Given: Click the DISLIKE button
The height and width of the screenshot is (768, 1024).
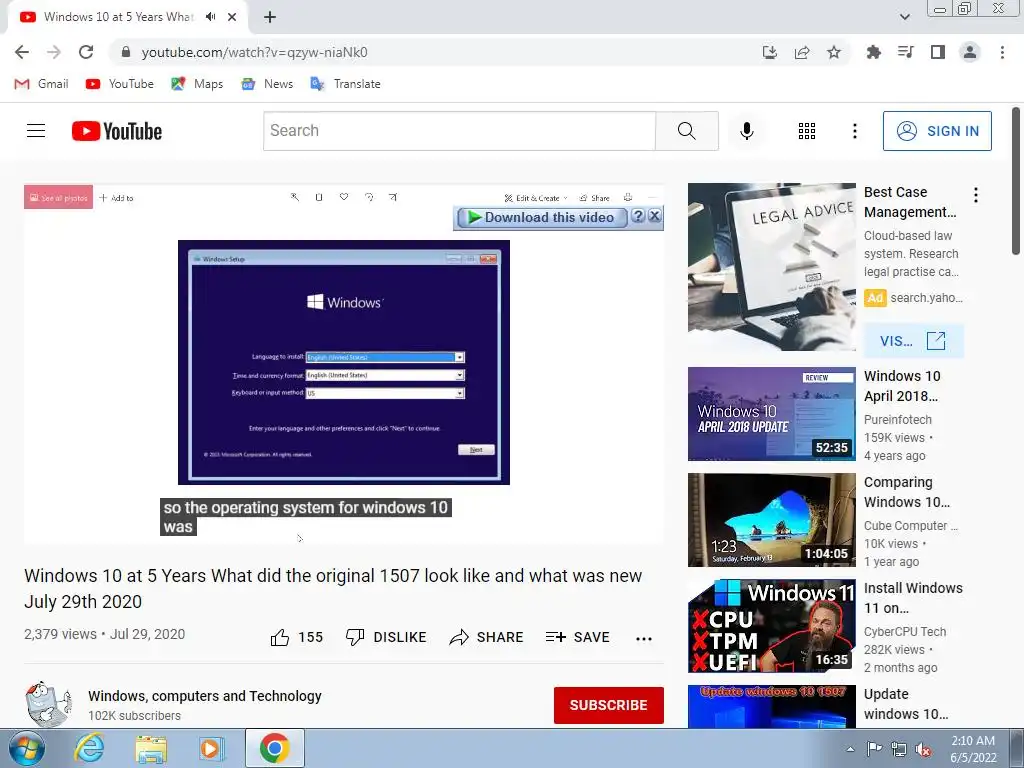Looking at the screenshot, I should 386,637.
